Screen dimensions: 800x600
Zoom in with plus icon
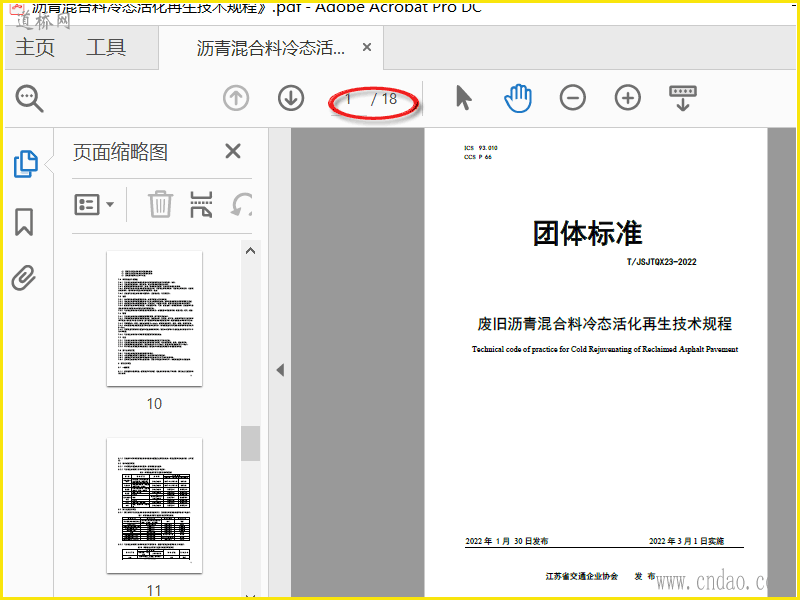pyautogui.click(x=628, y=98)
